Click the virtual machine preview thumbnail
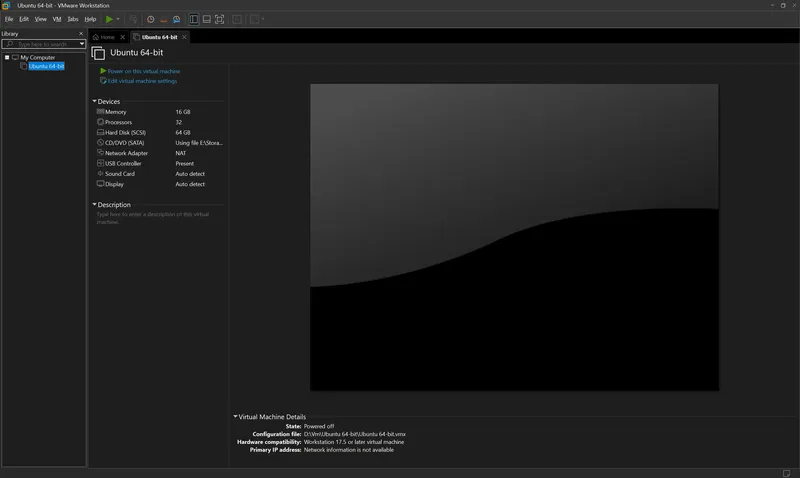This screenshot has width=800, height=478. [x=514, y=237]
